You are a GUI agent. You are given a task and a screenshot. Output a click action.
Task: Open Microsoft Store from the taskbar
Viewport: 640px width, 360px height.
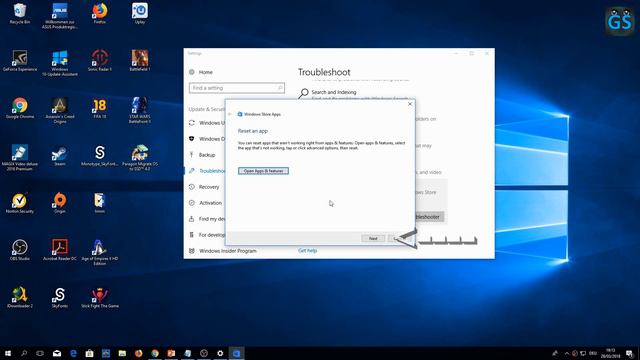pyautogui.click(x=89, y=353)
